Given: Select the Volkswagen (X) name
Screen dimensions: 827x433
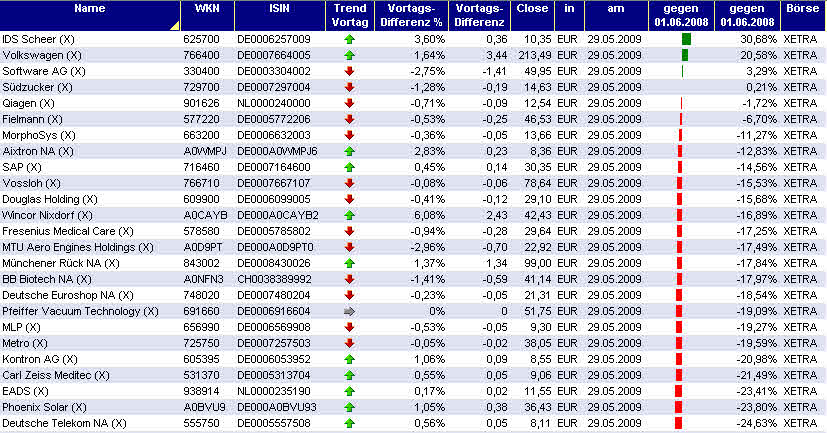Looking at the screenshot, I should tap(42, 55).
